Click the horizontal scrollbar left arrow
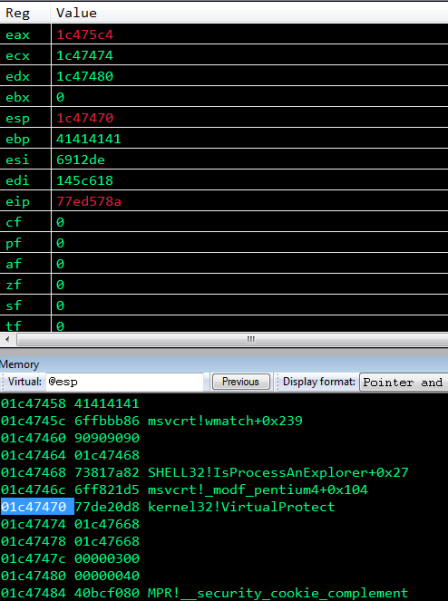Viewport: 448px width, 601px height. pos(7,339)
